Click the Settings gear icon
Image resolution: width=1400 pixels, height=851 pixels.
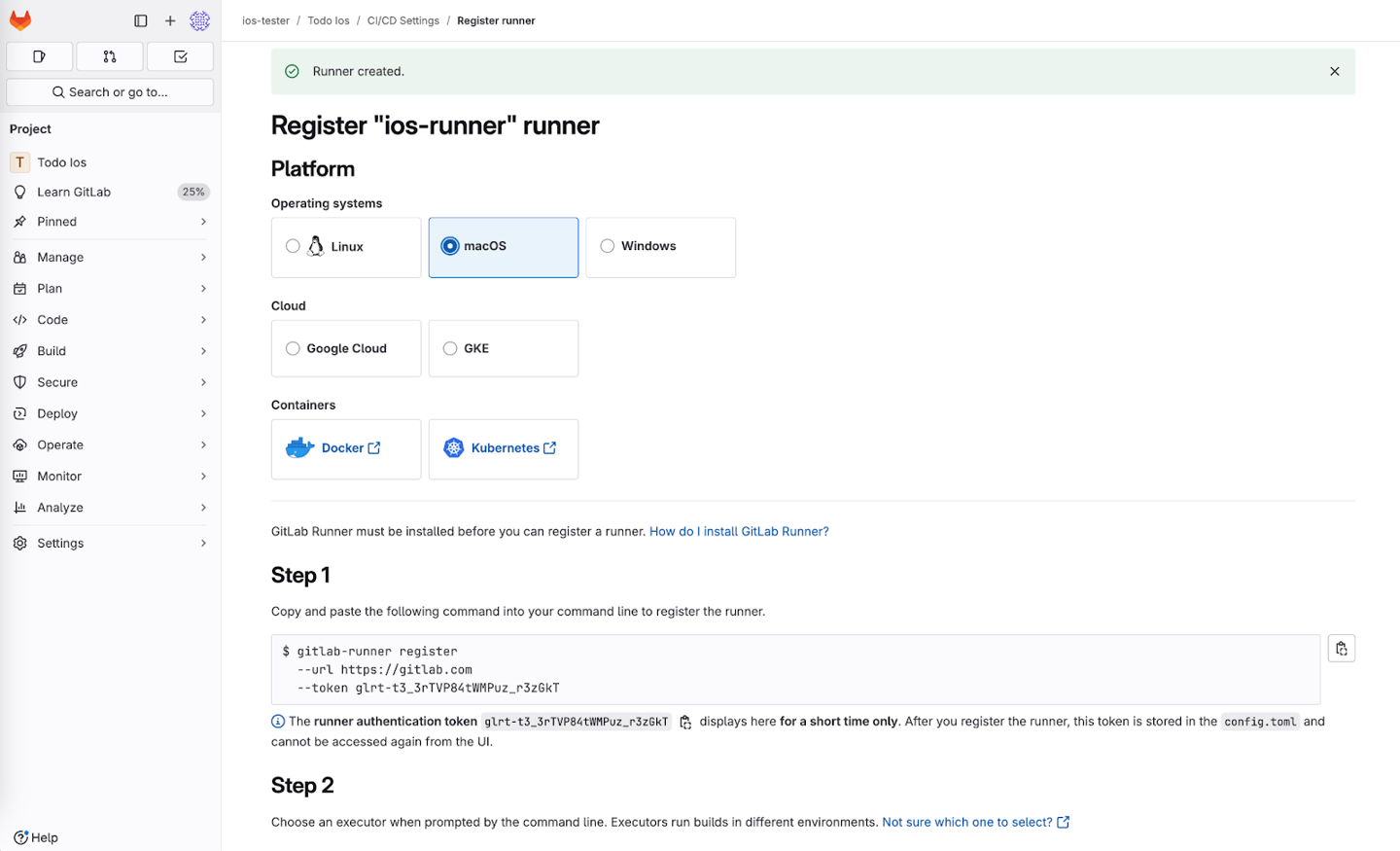tap(19, 543)
